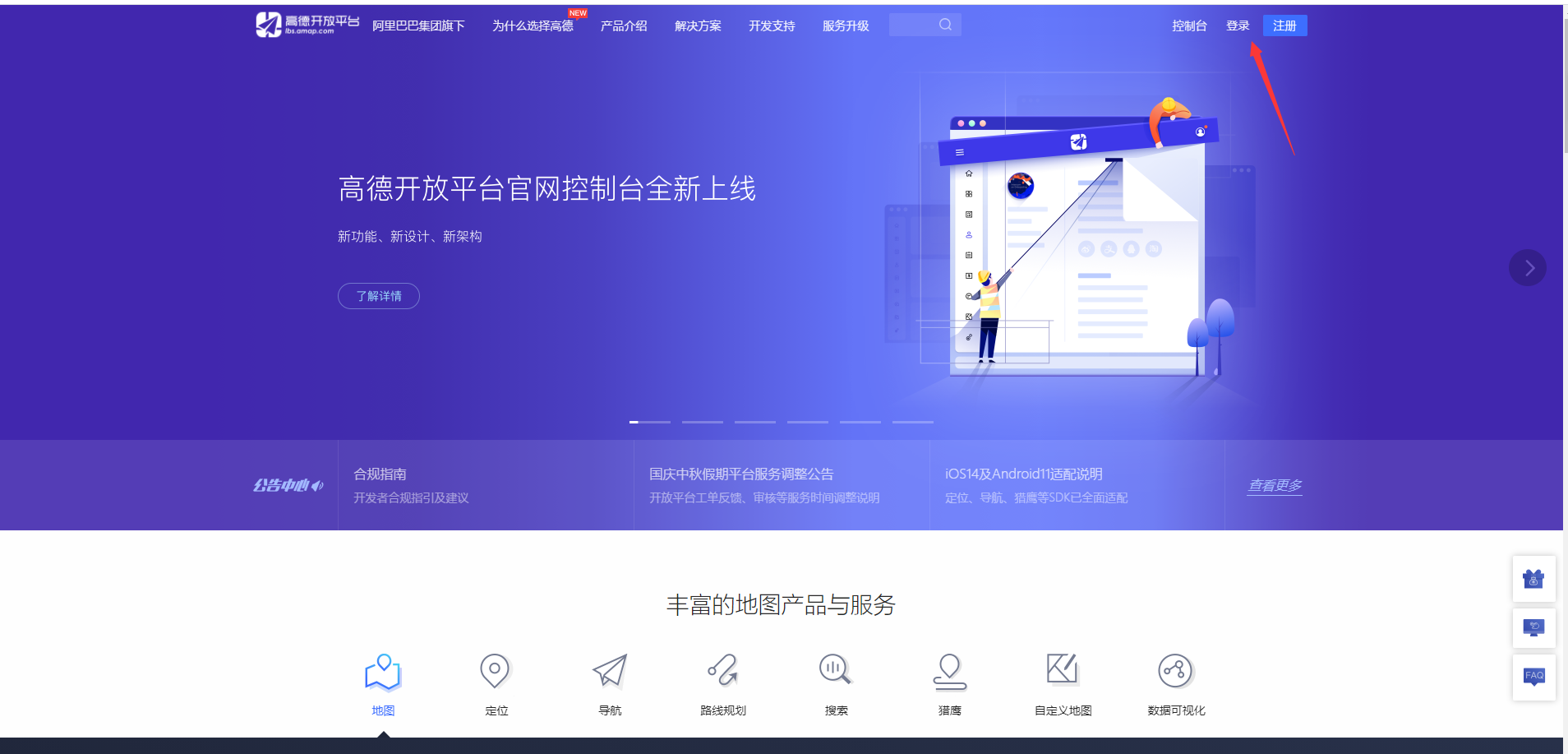Select the second carousel indicator dot
Screen dimensions: 1568x754
click(x=703, y=421)
